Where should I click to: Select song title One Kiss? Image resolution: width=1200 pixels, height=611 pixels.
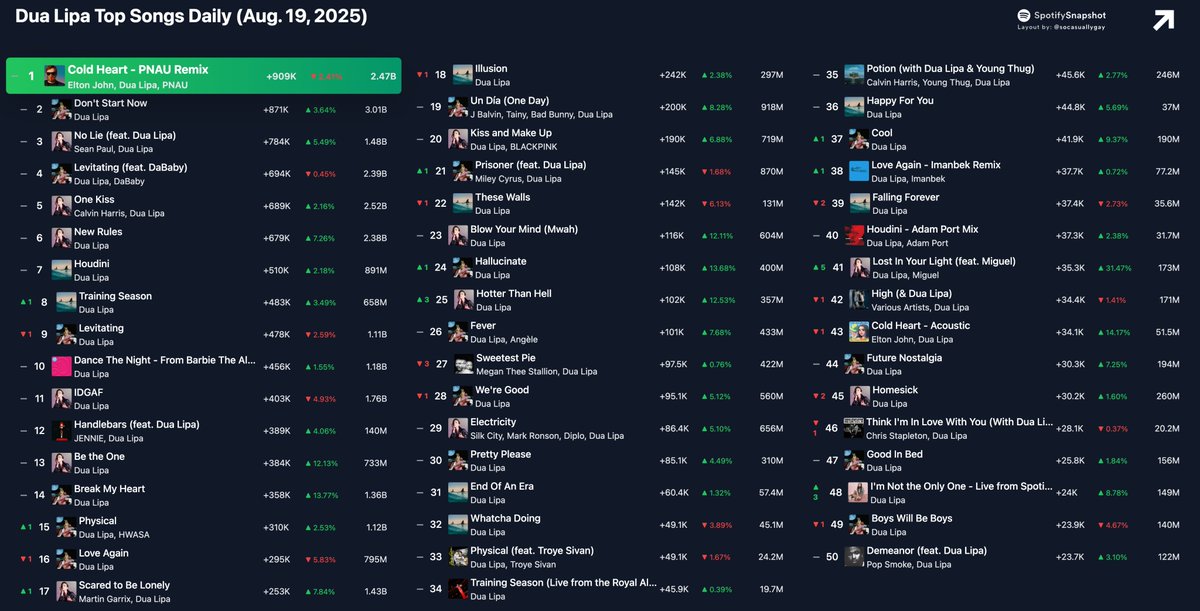coord(94,199)
